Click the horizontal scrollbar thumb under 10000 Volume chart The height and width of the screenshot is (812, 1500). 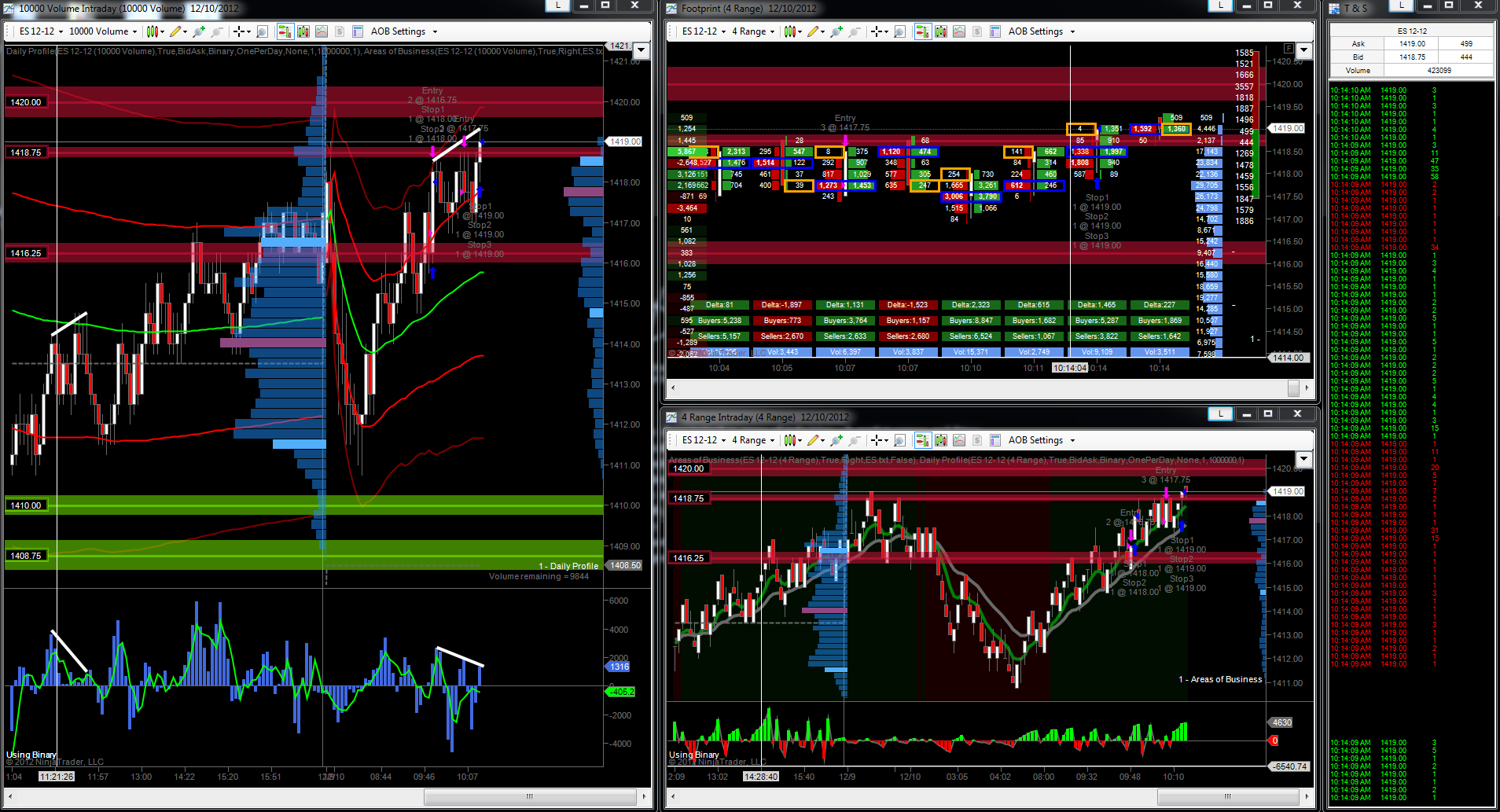point(530,797)
